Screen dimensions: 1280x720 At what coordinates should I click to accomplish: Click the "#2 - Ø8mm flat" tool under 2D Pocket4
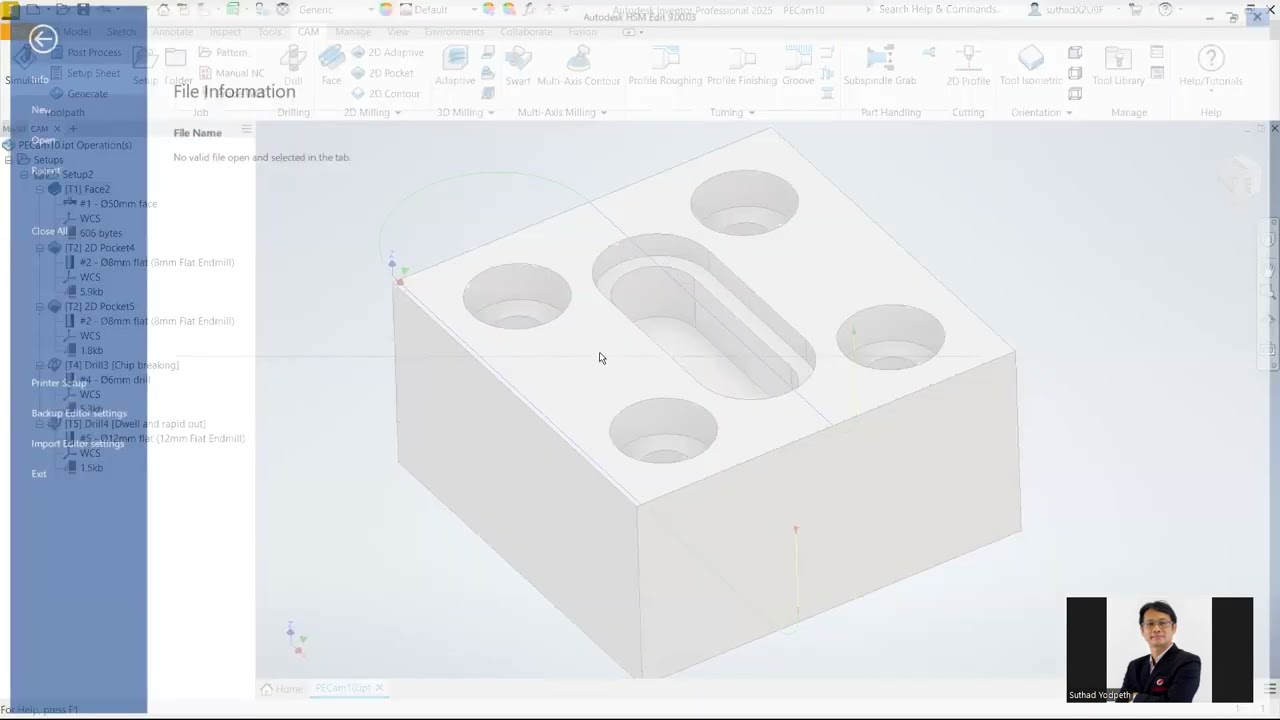156,262
